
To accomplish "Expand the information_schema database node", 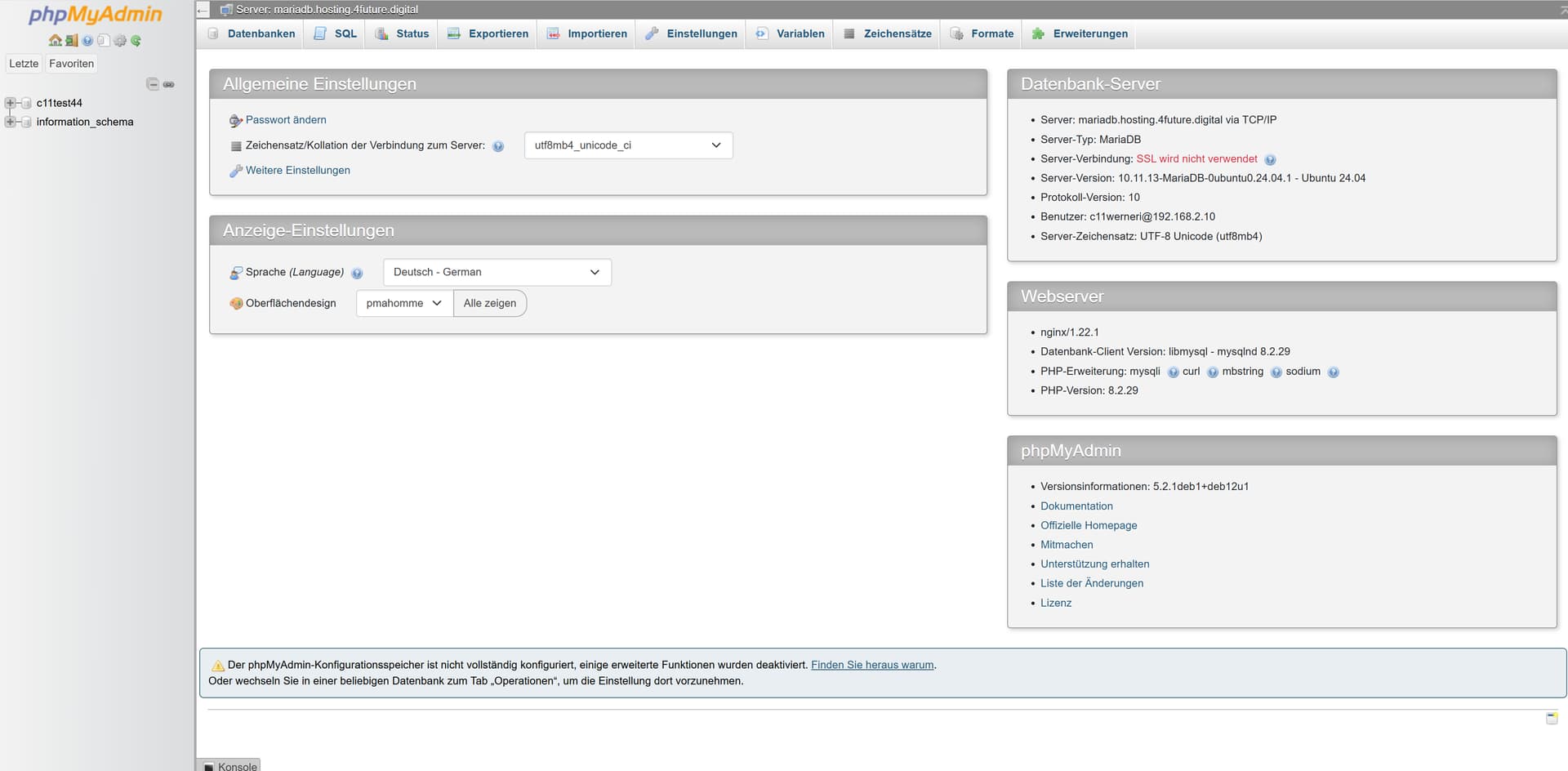I will (x=11, y=122).
